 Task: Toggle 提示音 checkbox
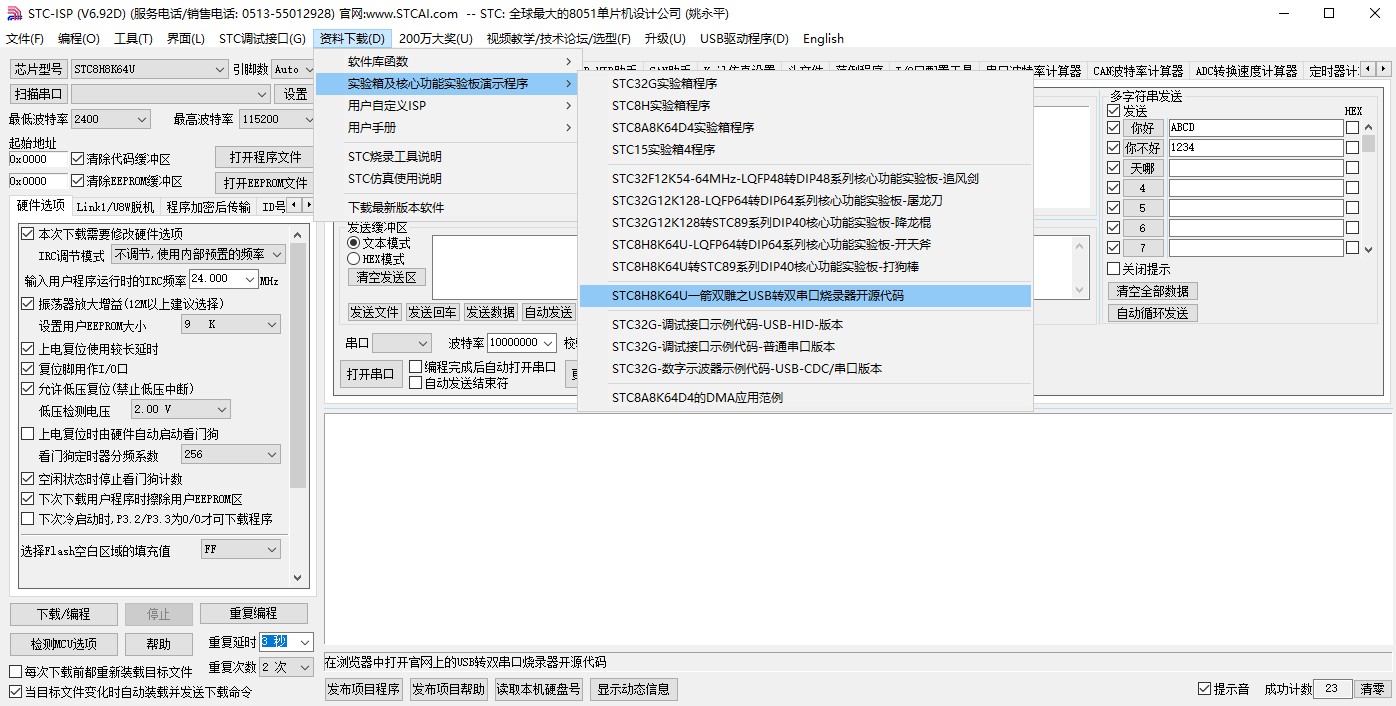point(1205,689)
